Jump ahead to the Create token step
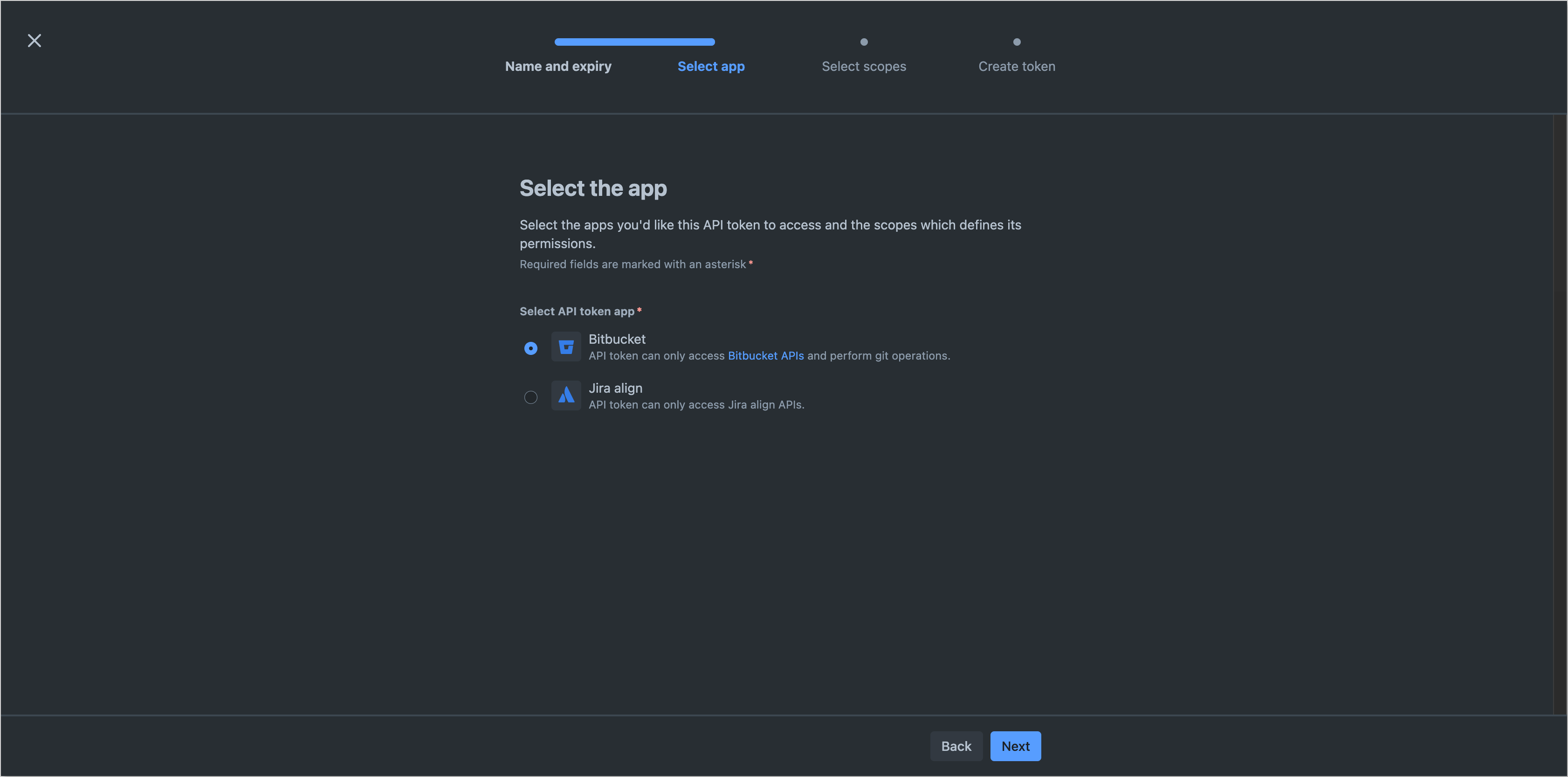Screen dimensions: 1568x777 [x=1016, y=66]
